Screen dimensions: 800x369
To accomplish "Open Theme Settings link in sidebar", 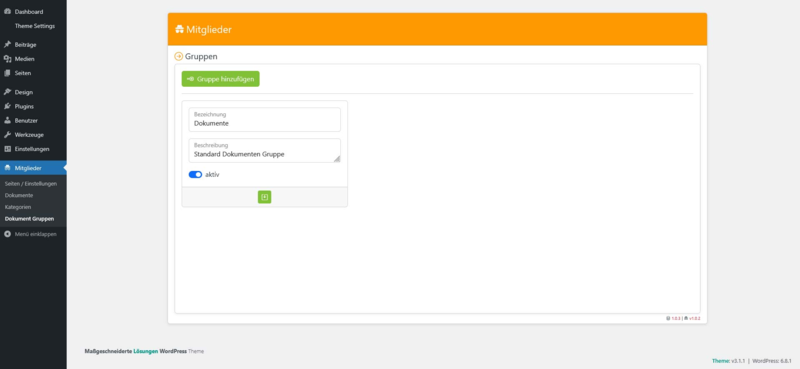I will pyautogui.click(x=35, y=26).
